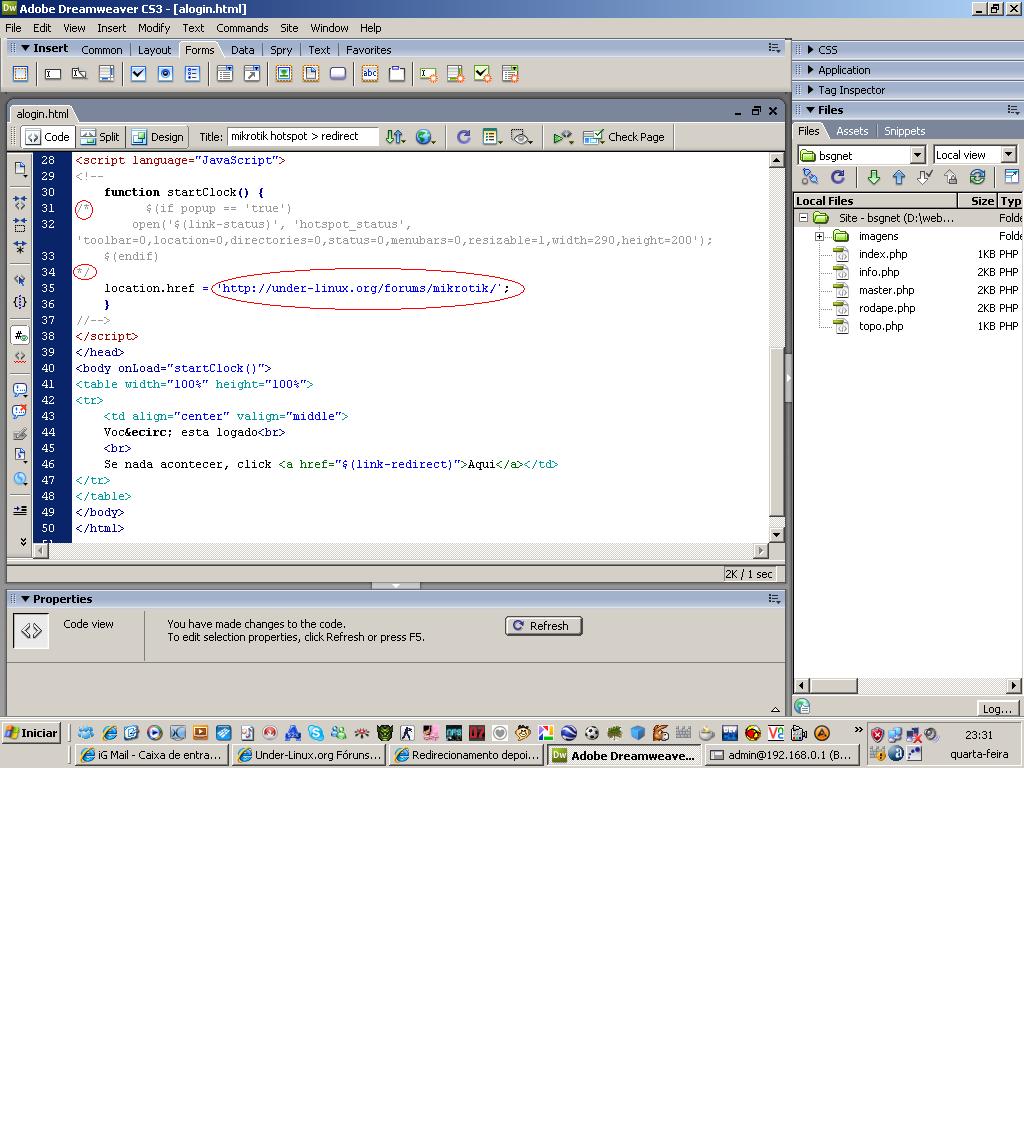
Task: Click Put File(s) blue up arrow
Action: (x=899, y=176)
